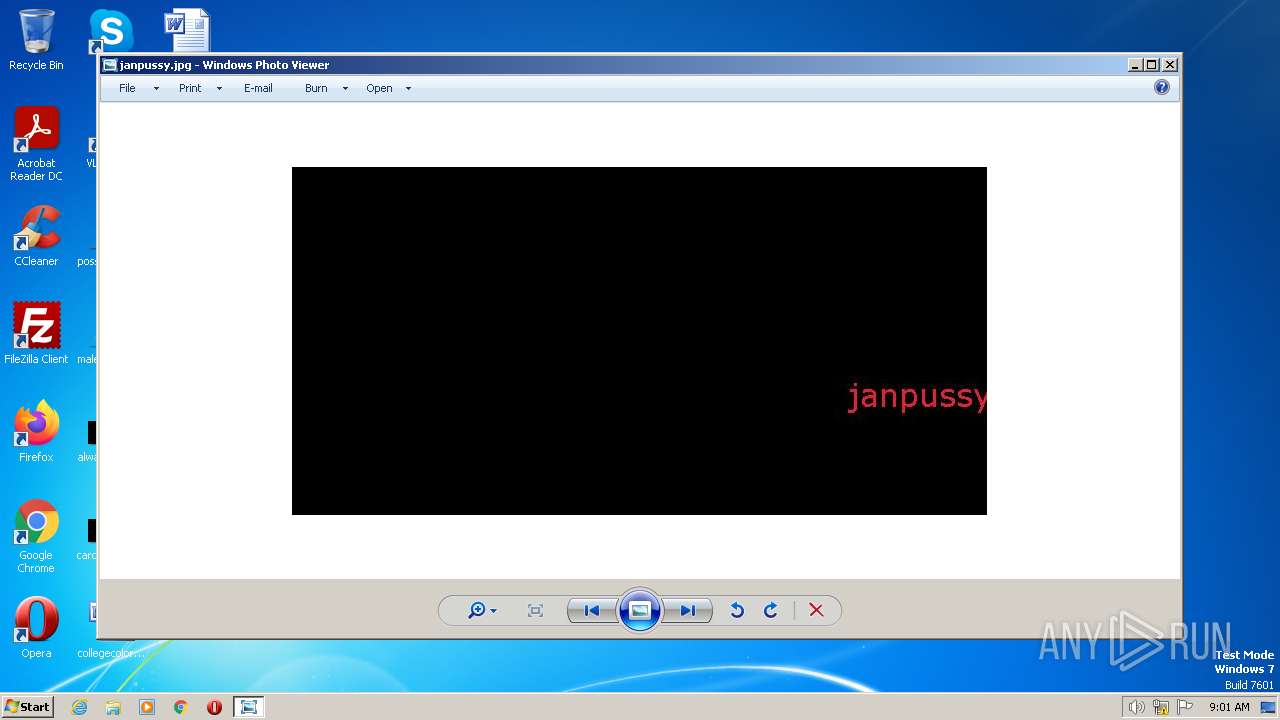
Task: Click the blue Help question mark icon
Action: (1162, 88)
